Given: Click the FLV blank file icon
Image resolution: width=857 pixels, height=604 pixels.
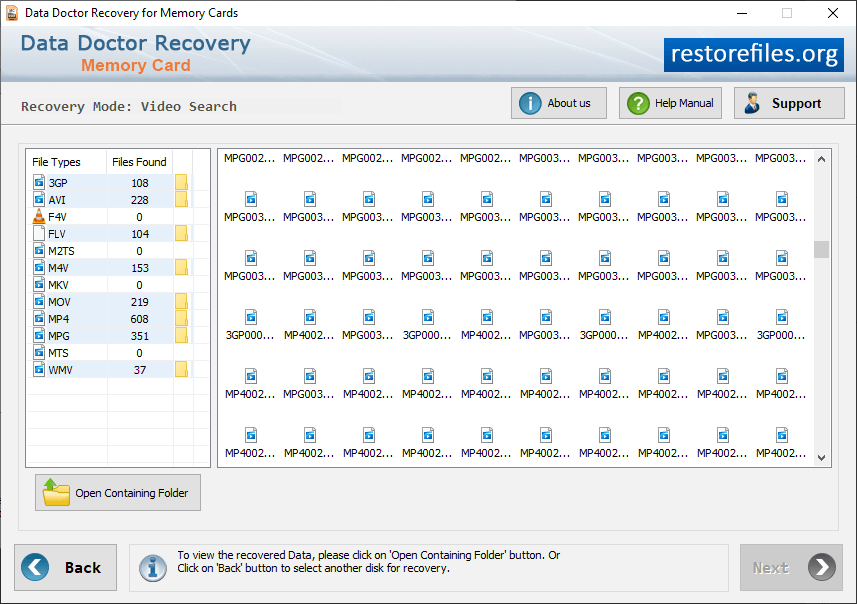Looking at the screenshot, I should click(x=39, y=233).
